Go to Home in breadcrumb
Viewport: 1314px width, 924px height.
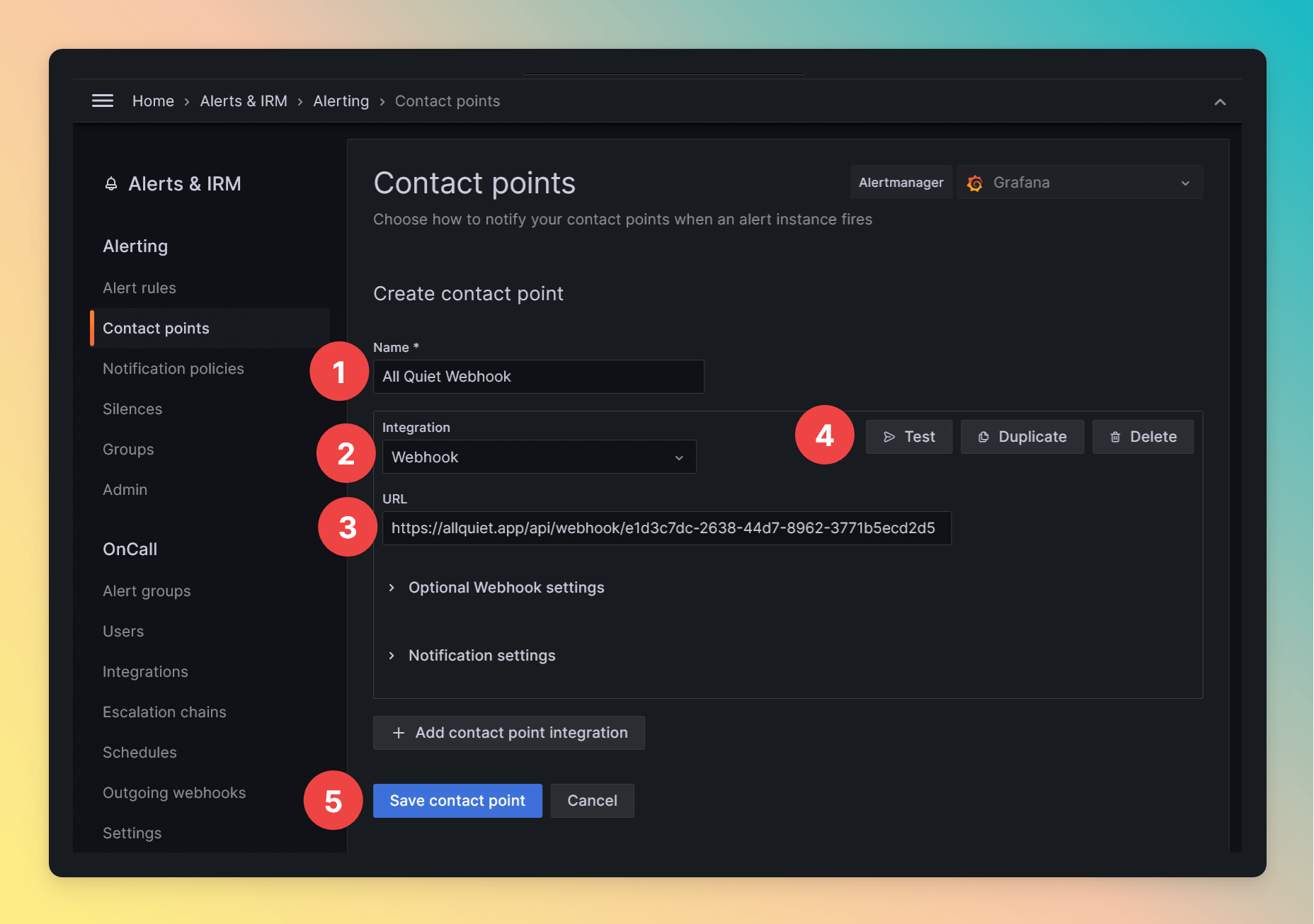tap(153, 101)
